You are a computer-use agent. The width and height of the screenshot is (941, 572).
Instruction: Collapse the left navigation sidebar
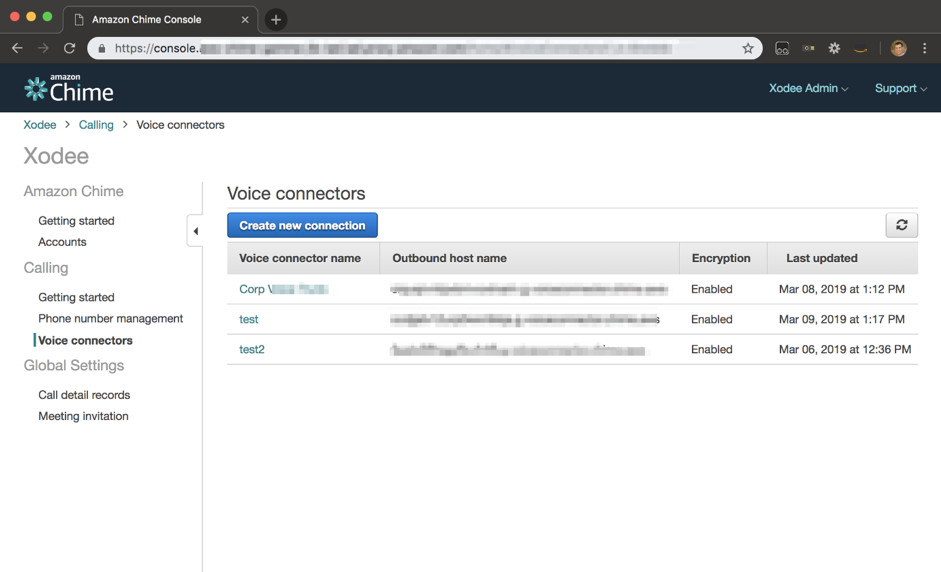coord(195,230)
